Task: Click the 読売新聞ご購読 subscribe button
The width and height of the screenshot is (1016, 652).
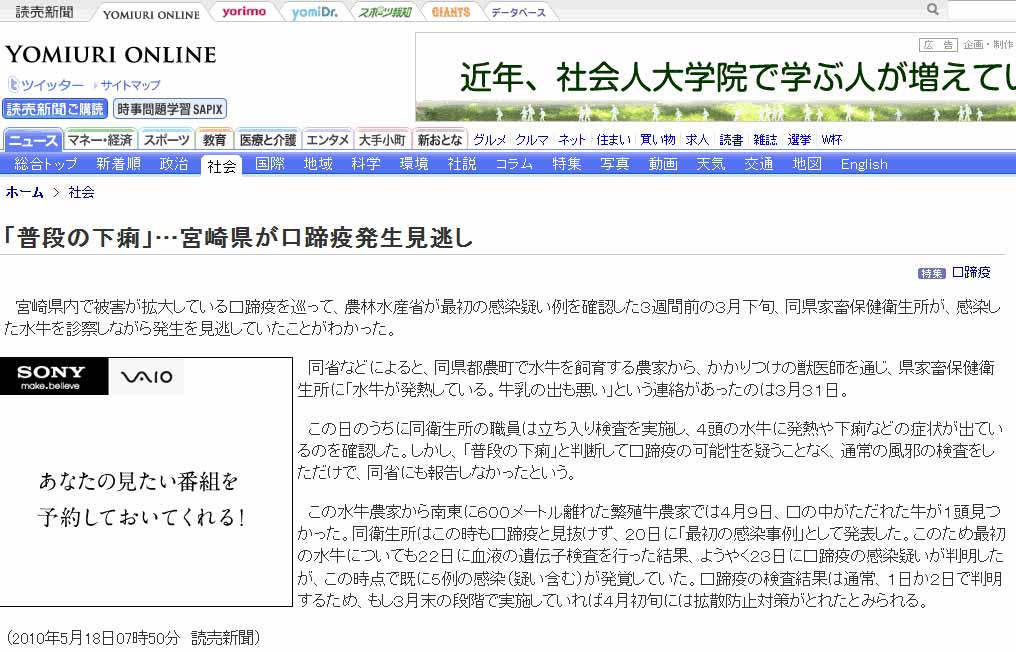Action: [x=55, y=109]
